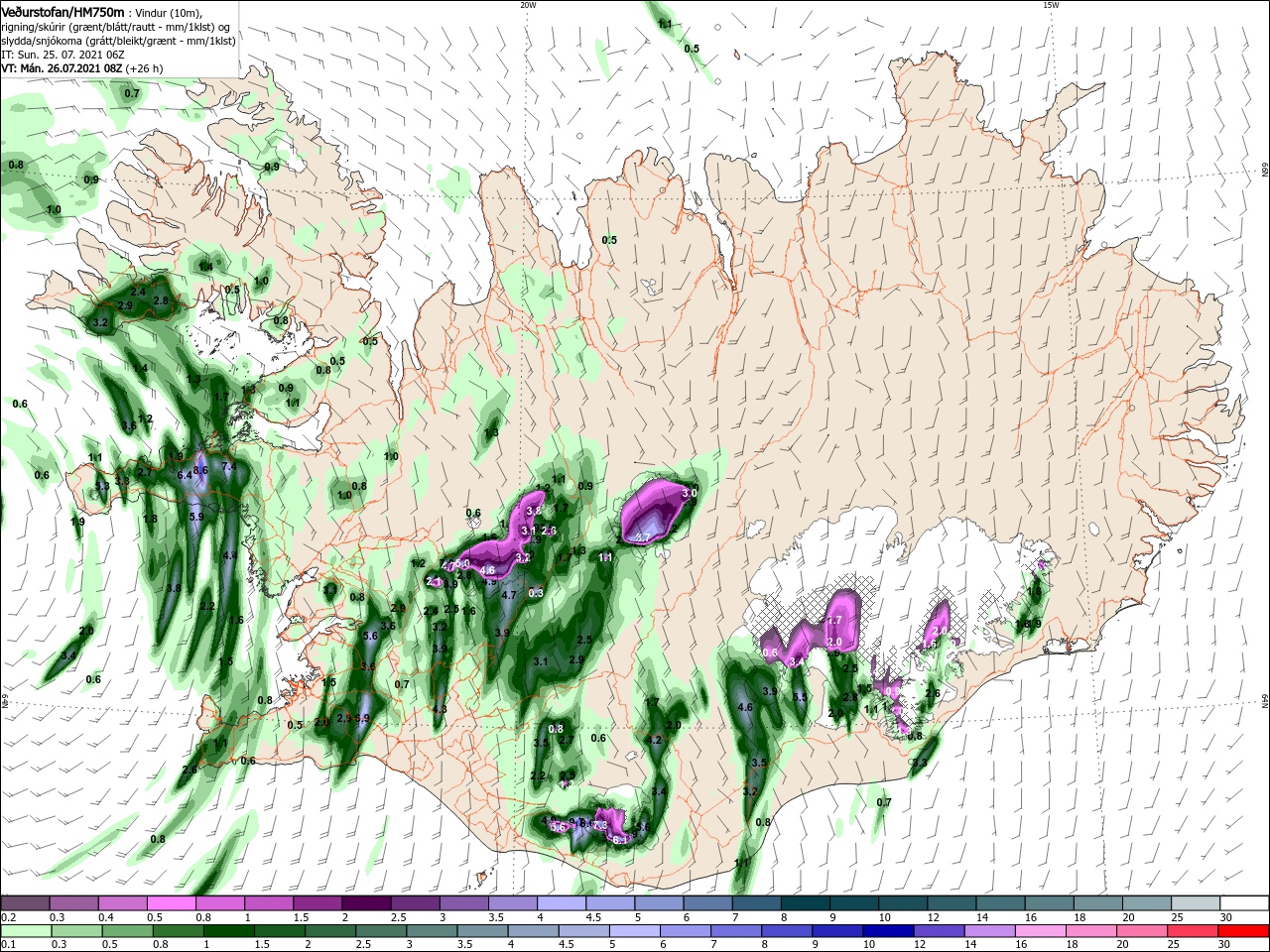Image resolution: width=1270 pixels, height=952 pixels.
Task: Pick the snow legend swatch starting at 0.4
Action: tap(122, 903)
